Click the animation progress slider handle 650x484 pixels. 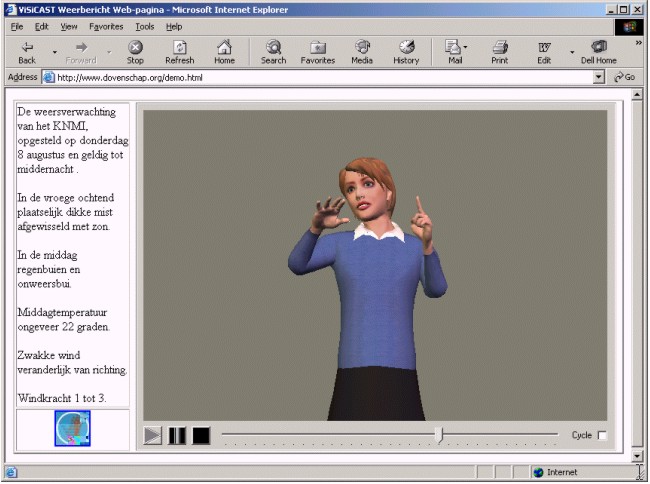pyautogui.click(x=439, y=435)
